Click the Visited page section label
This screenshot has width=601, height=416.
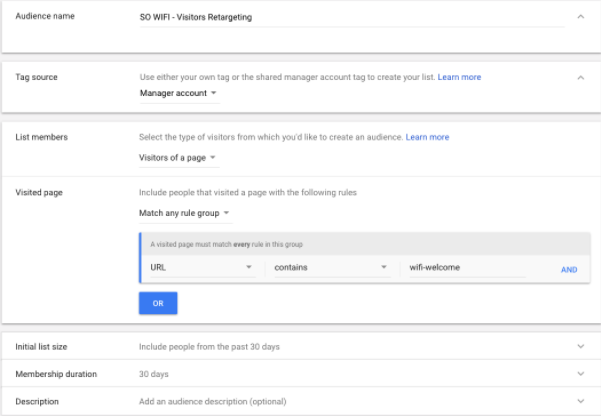[x=39, y=192]
